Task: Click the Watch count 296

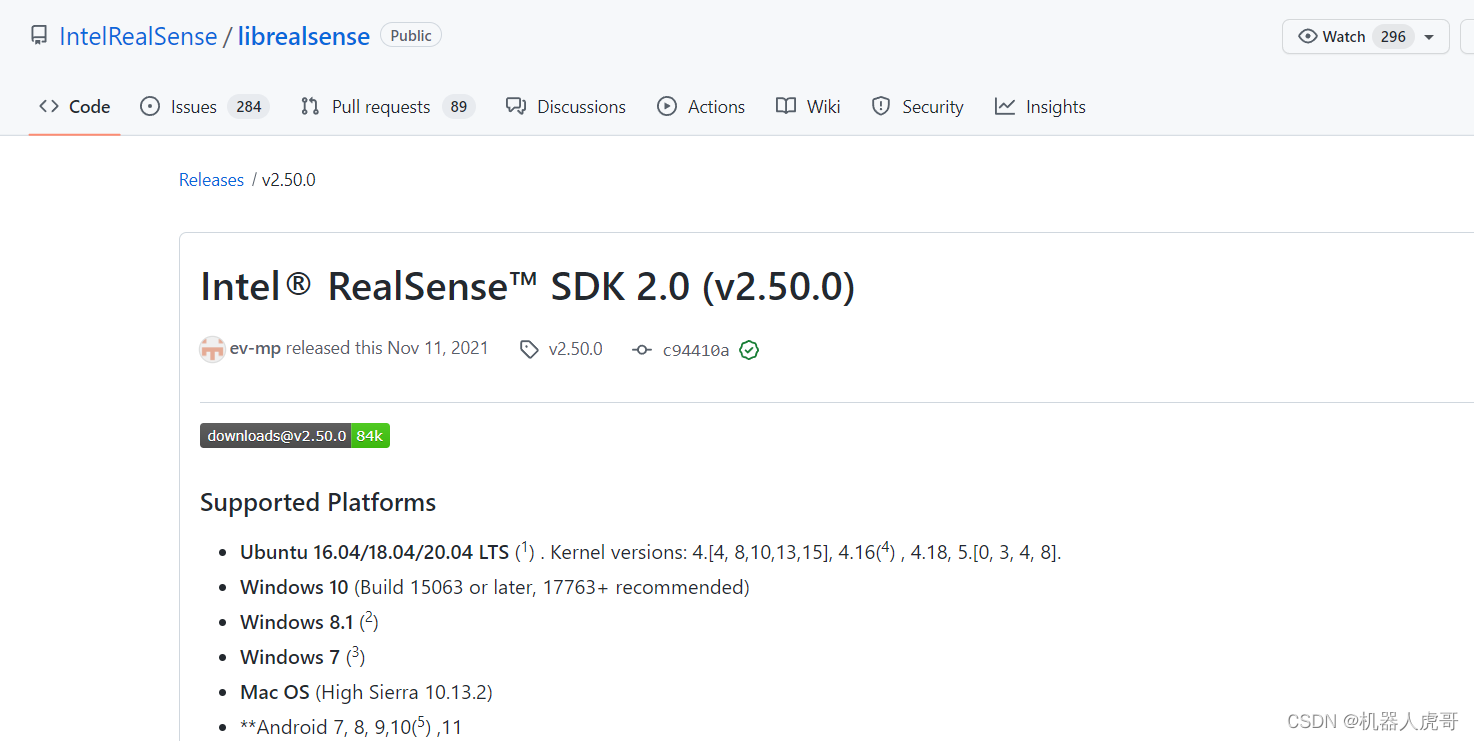Action: coord(1393,36)
